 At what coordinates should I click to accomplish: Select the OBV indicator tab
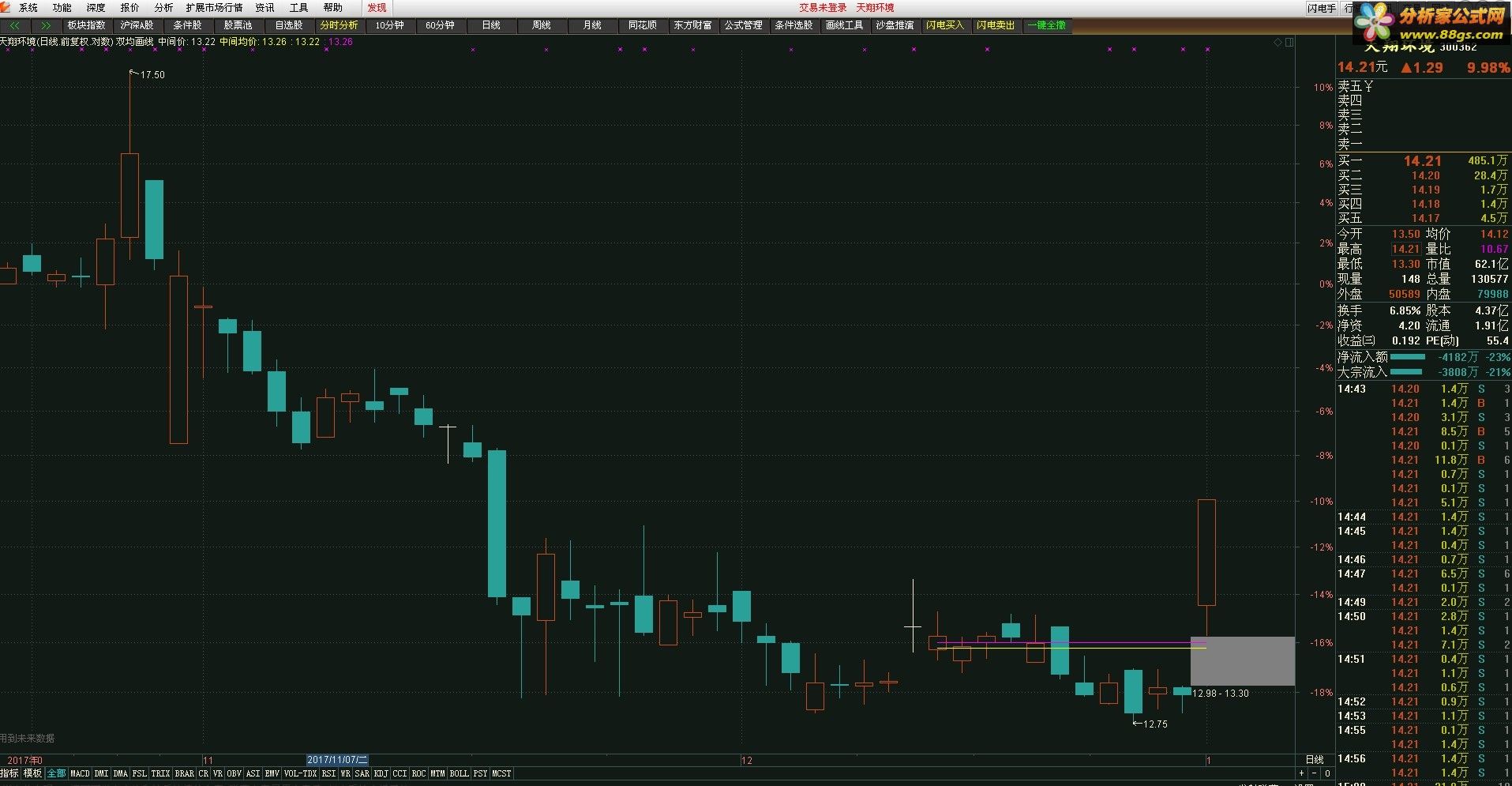tap(234, 773)
